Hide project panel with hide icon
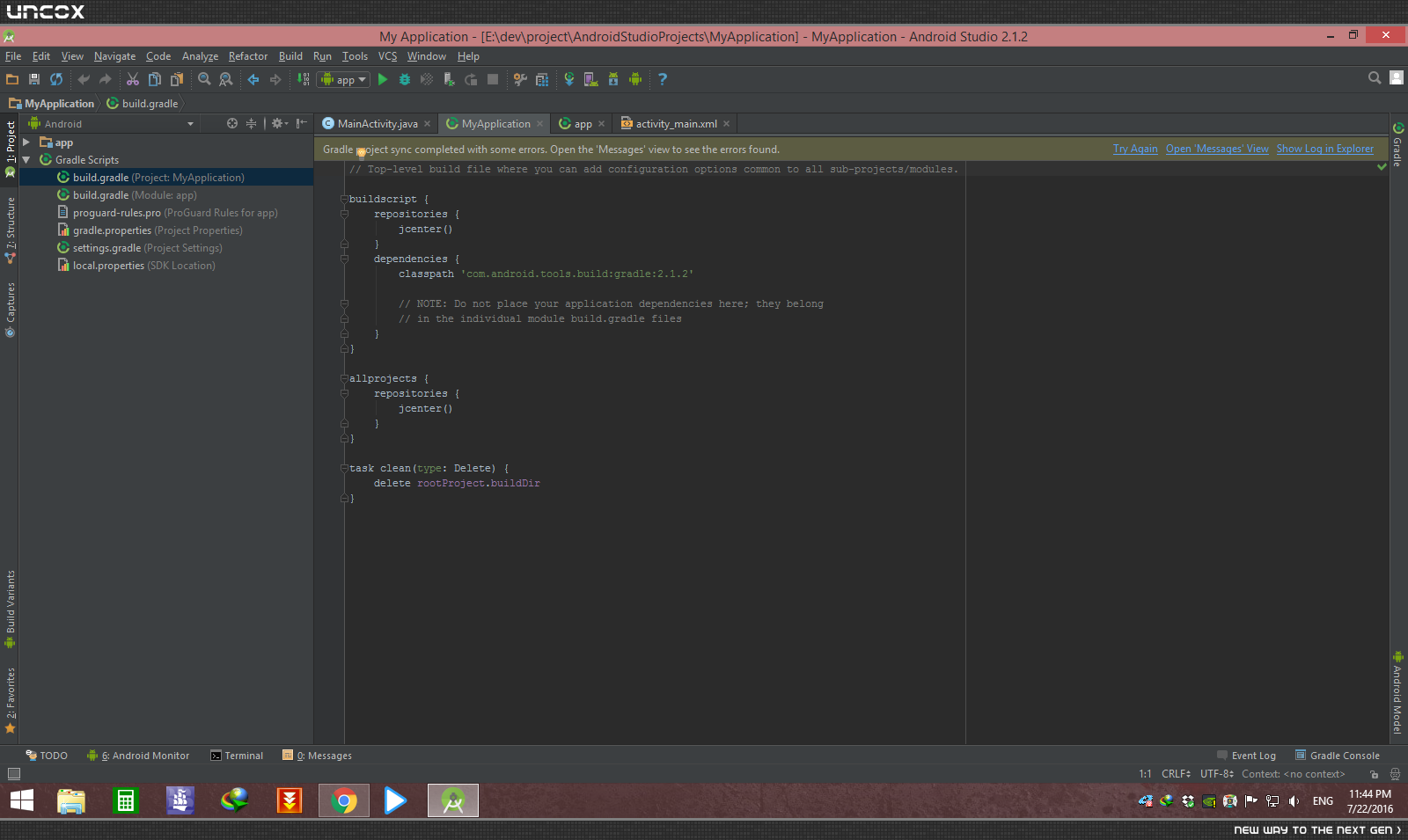This screenshot has height=840, width=1408. (302, 124)
